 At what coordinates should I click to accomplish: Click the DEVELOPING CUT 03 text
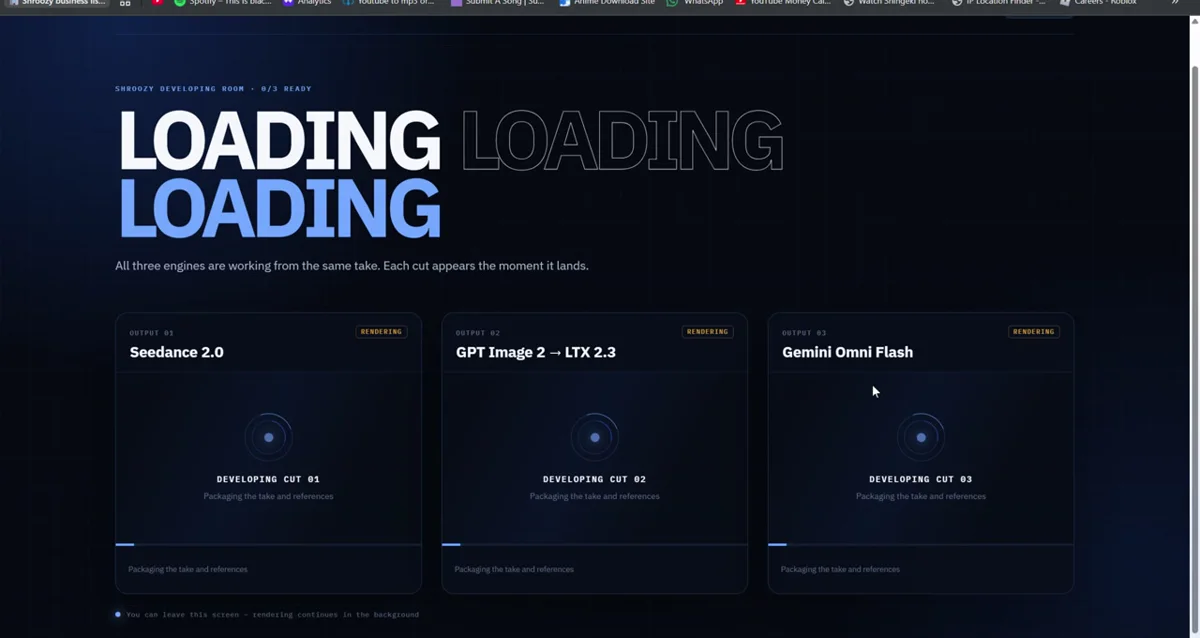[921, 479]
